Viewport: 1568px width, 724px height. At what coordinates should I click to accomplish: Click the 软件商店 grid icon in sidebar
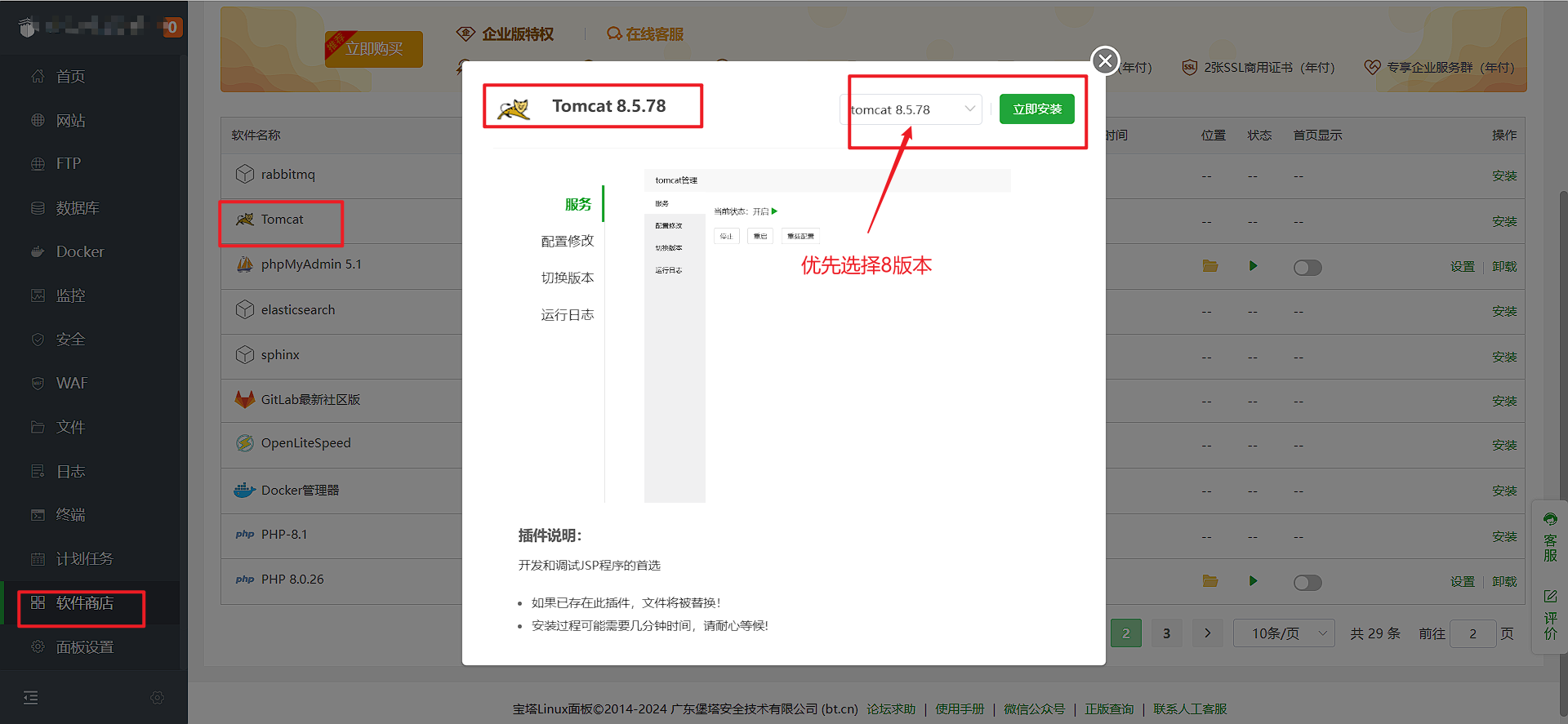(38, 602)
